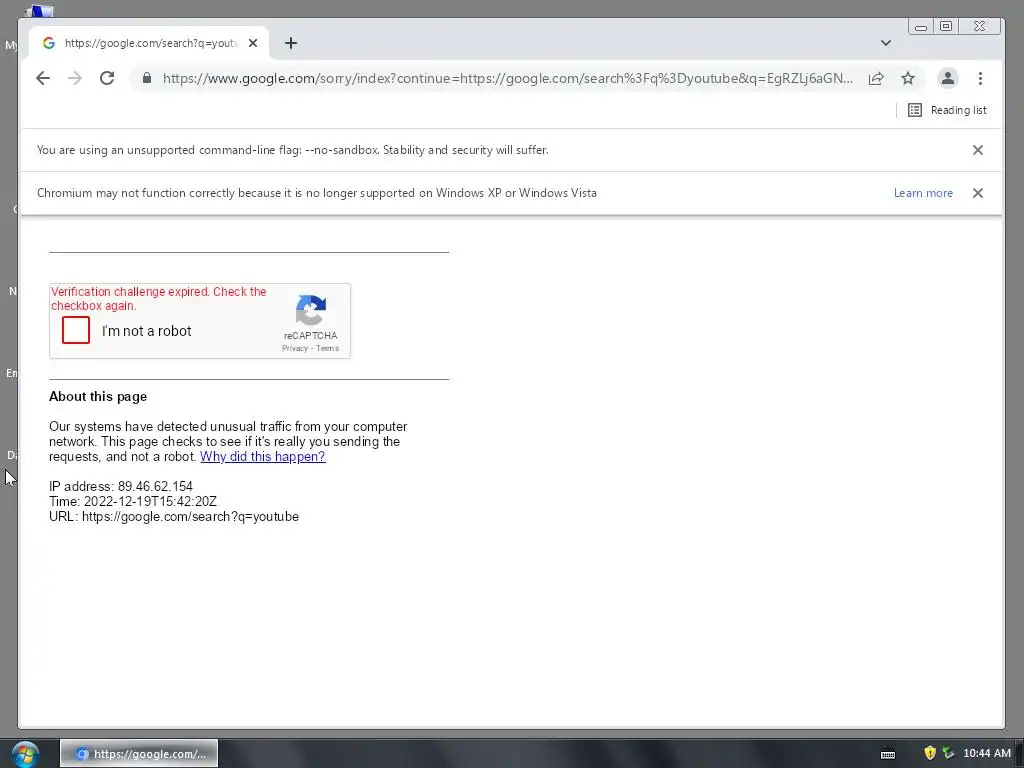Viewport: 1024px width, 768px height.
Task: Dismiss the no-sandbox warning bar
Action: 978,150
